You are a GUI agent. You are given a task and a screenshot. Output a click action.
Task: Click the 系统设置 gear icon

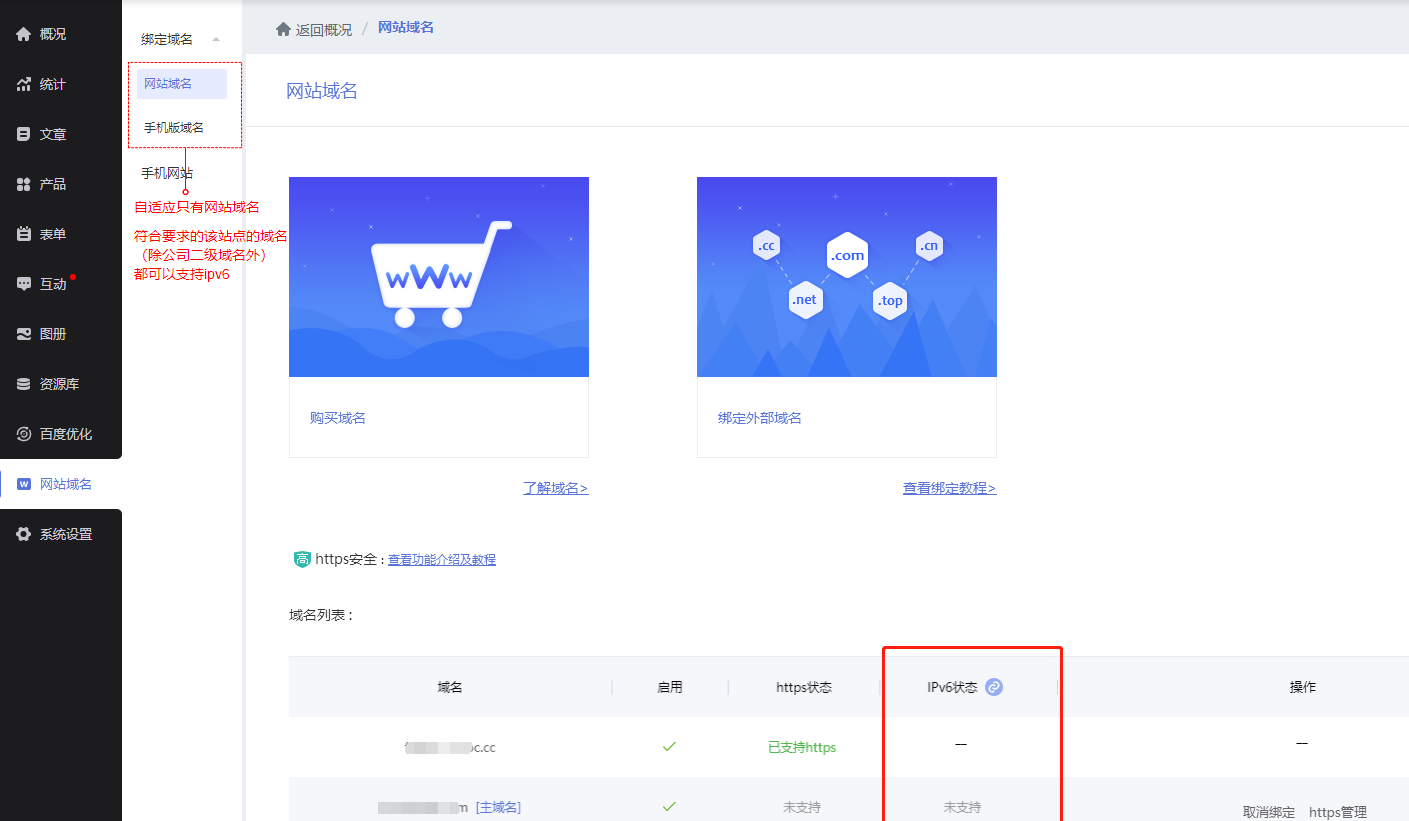24,534
